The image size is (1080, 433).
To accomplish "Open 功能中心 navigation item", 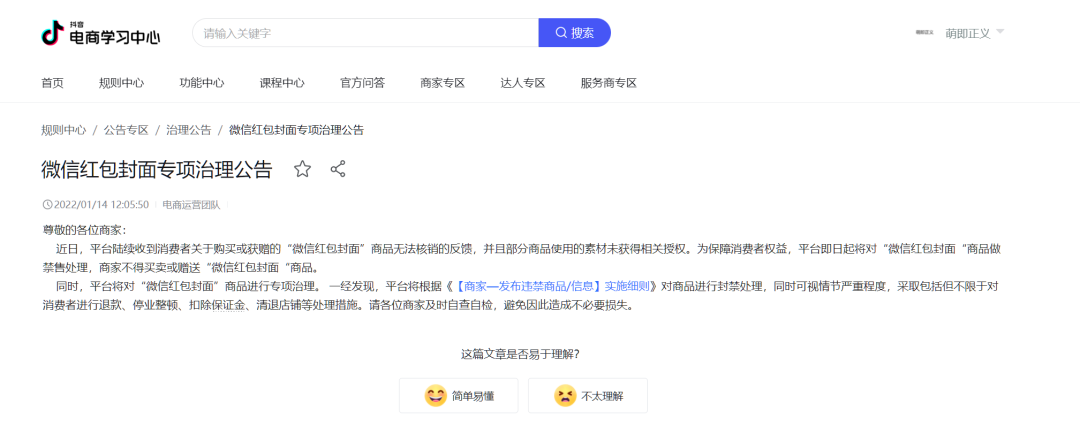I will pos(202,83).
